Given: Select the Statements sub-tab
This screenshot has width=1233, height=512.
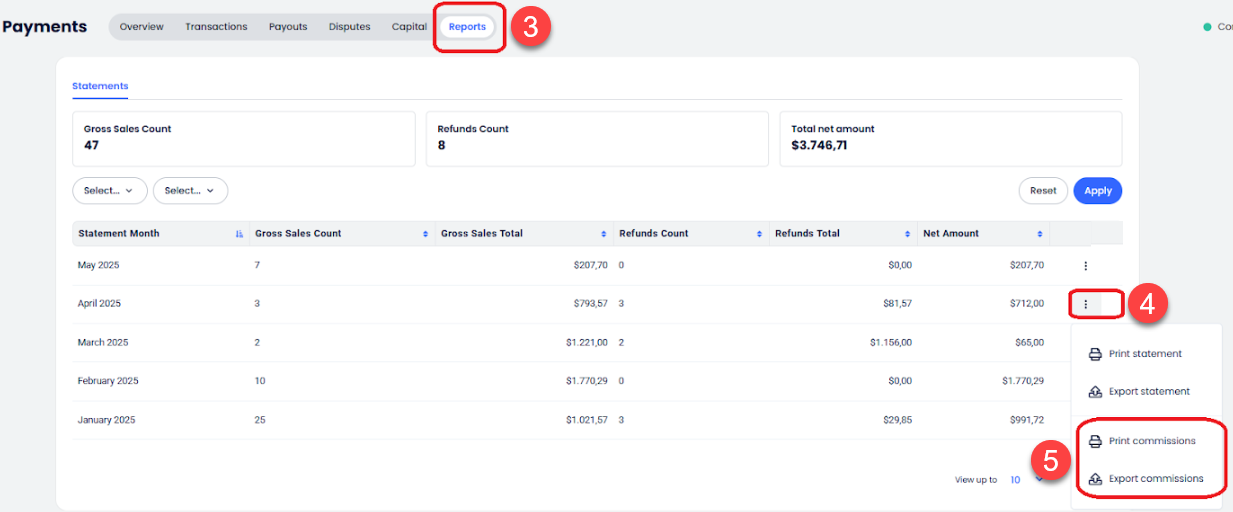Looking at the screenshot, I should [100, 86].
